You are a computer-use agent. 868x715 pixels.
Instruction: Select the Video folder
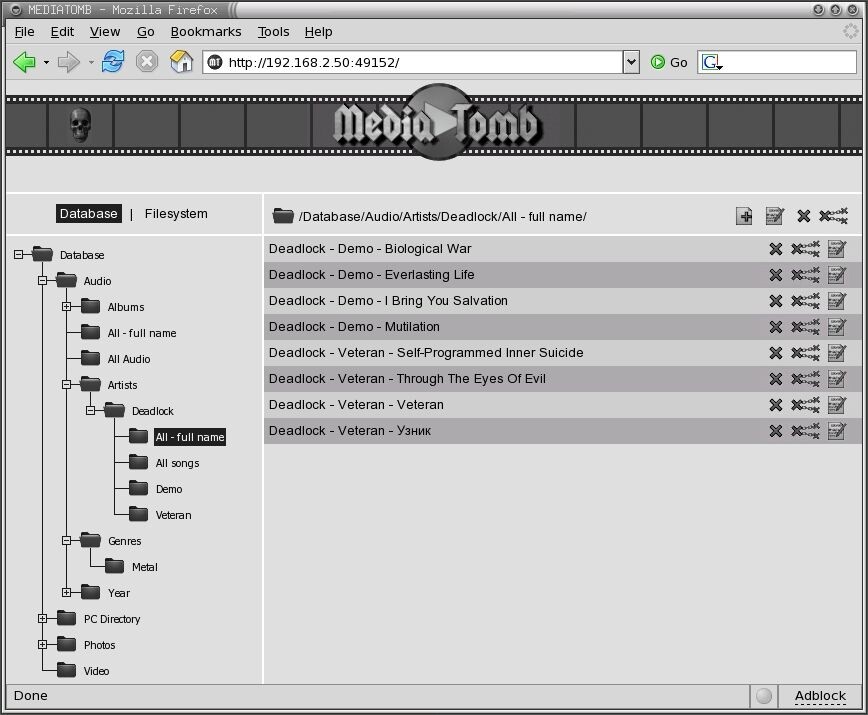(96, 671)
